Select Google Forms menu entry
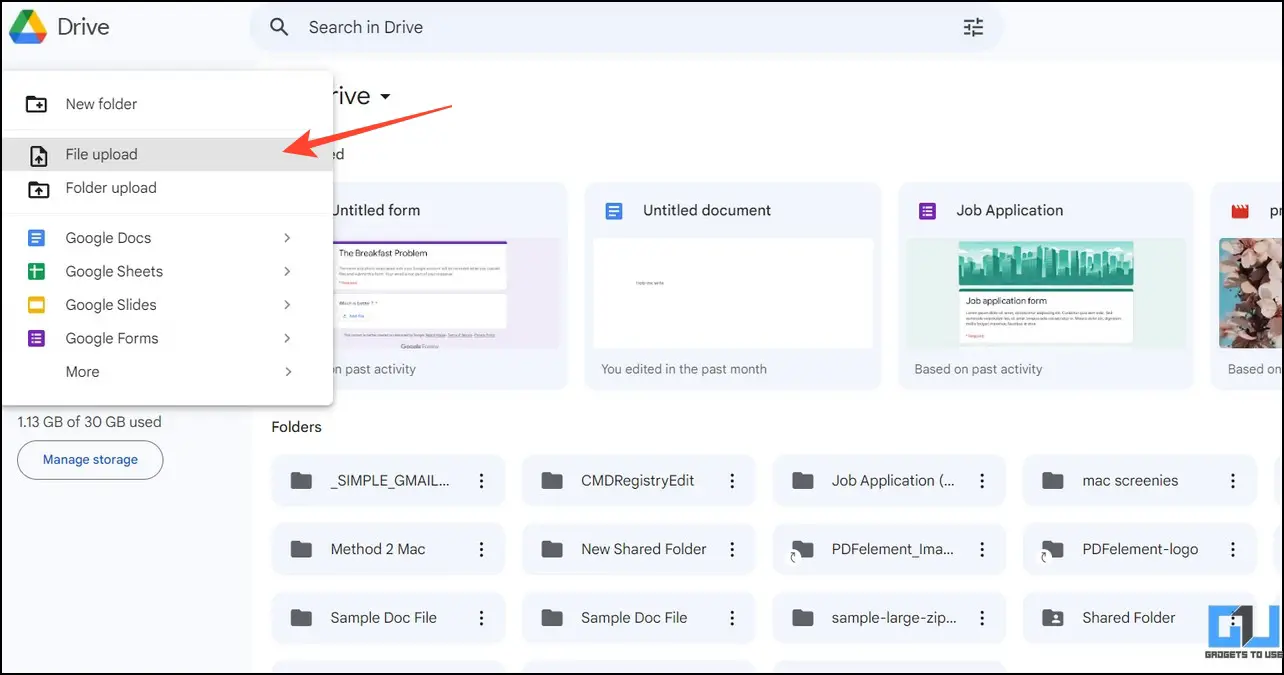This screenshot has width=1284, height=675. 167,338
